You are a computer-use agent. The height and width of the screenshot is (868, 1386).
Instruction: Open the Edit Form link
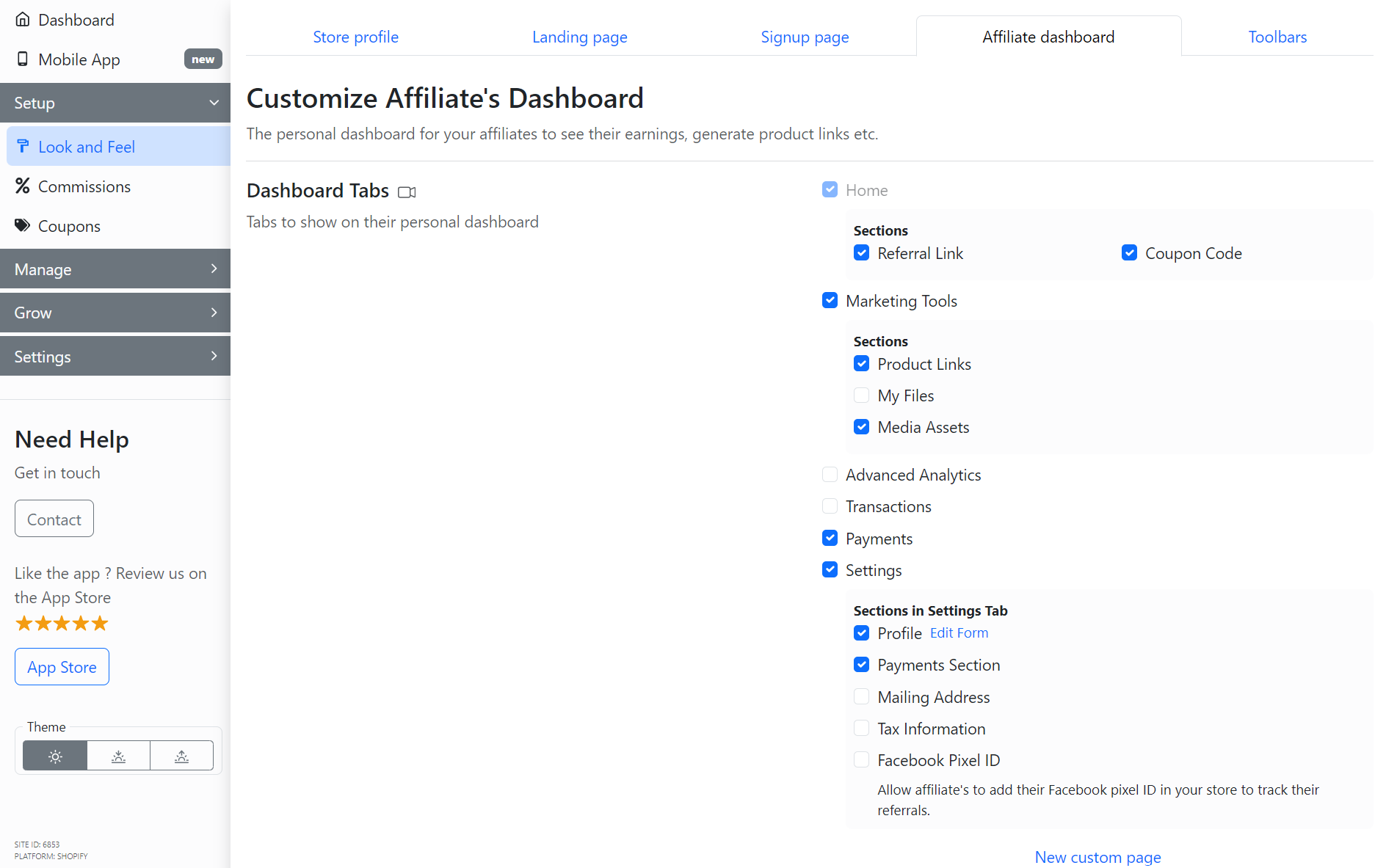959,632
